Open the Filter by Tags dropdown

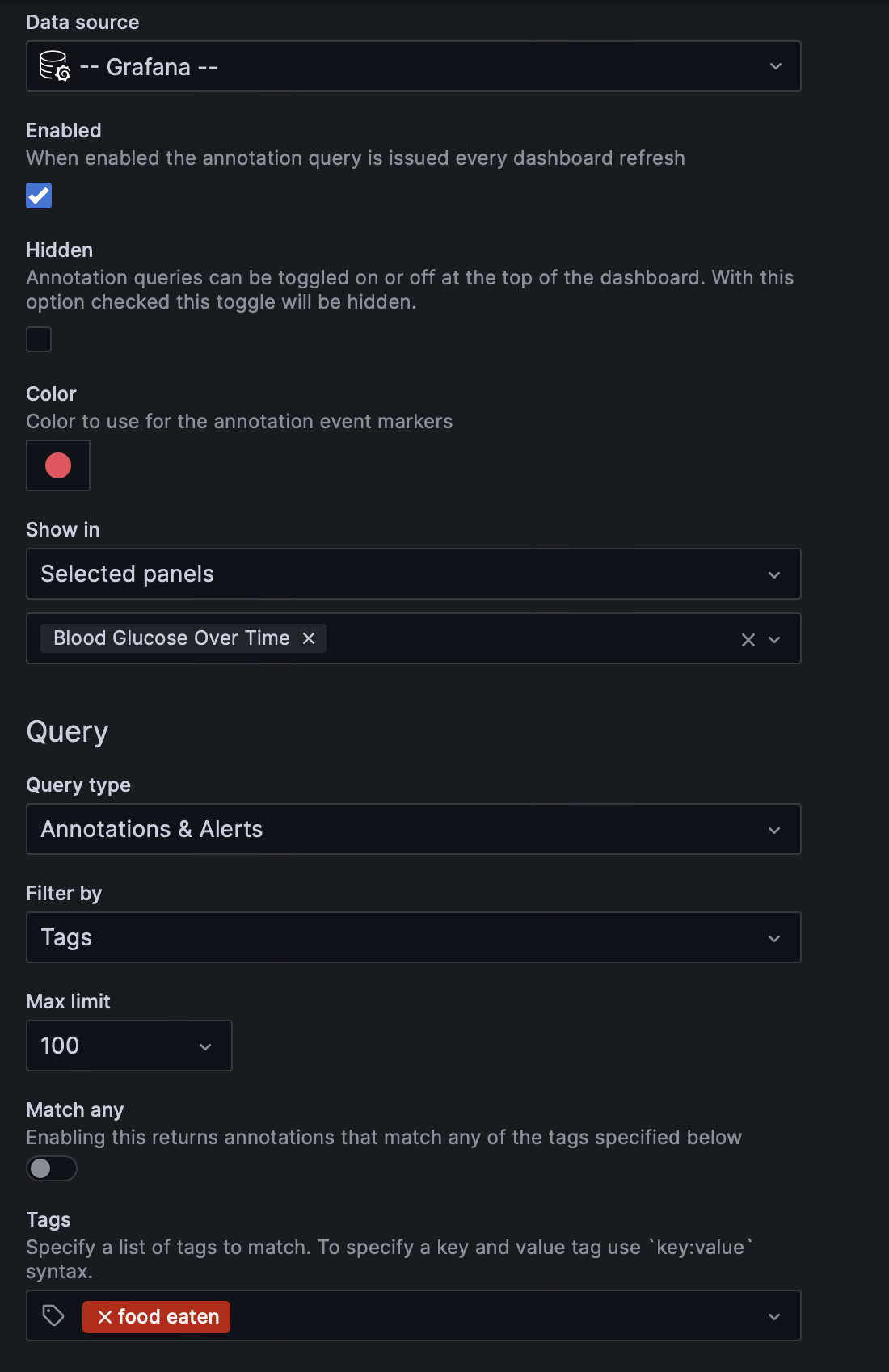point(413,937)
